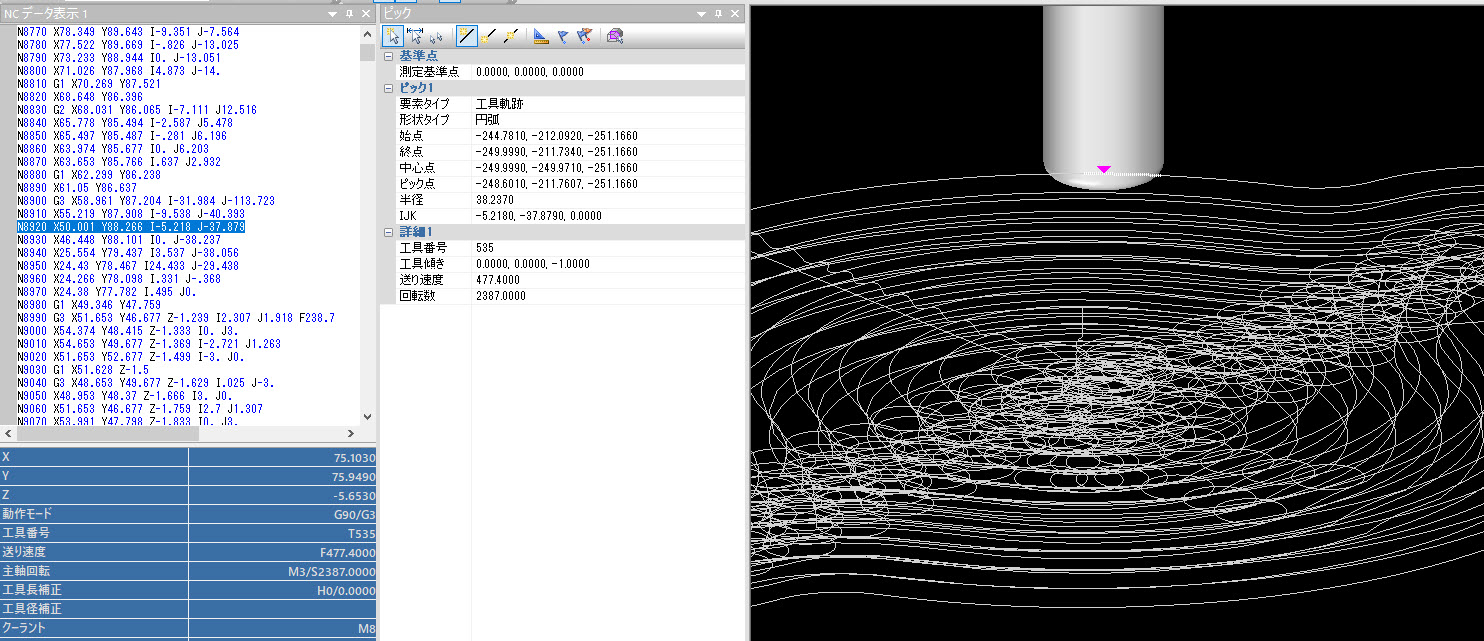Screen dimensions: 1484x641
Task: Select NC line N8830 G2
Action: pos(137,110)
